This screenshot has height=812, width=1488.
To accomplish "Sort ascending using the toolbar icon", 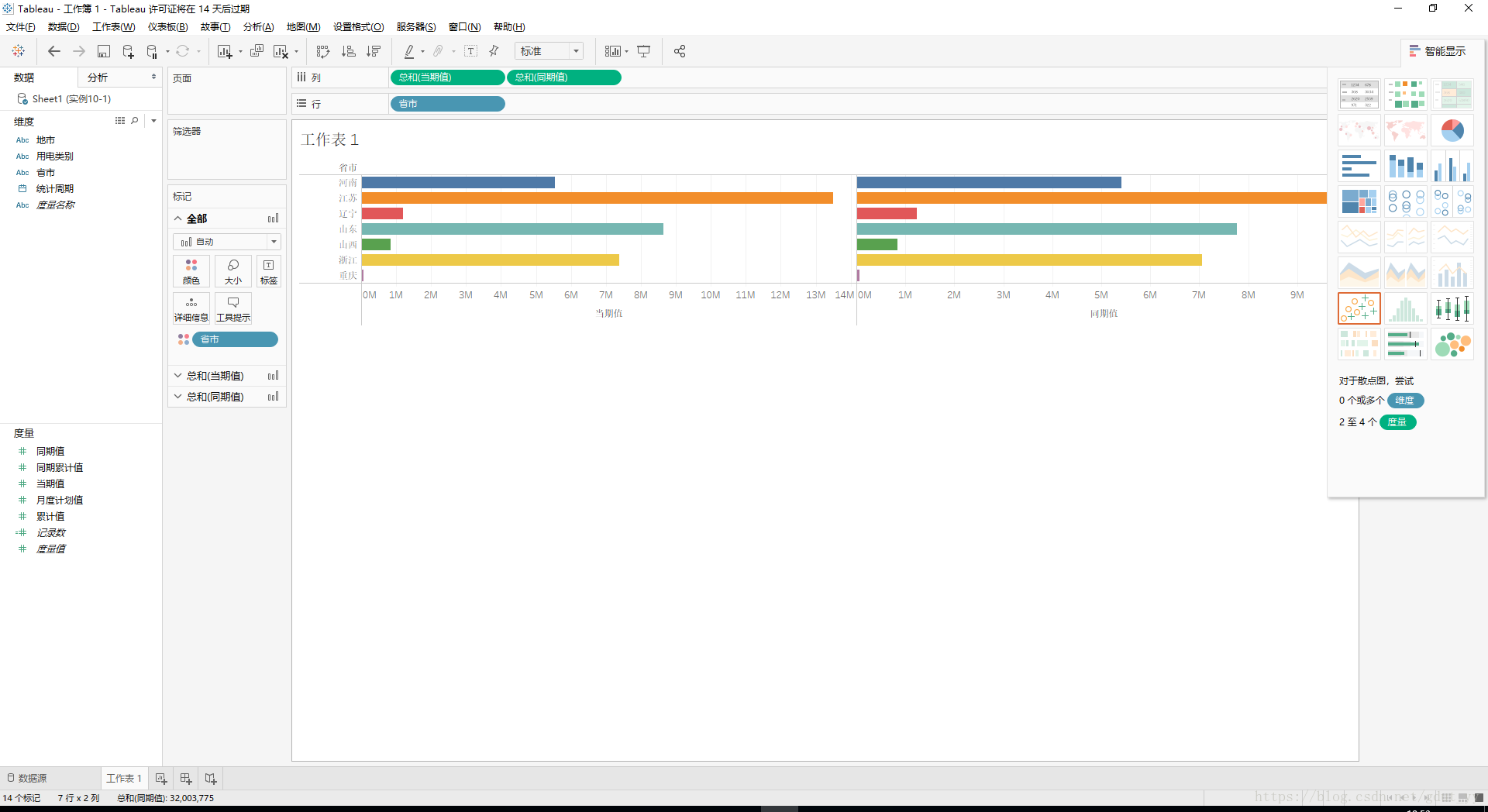I will pos(349,51).
